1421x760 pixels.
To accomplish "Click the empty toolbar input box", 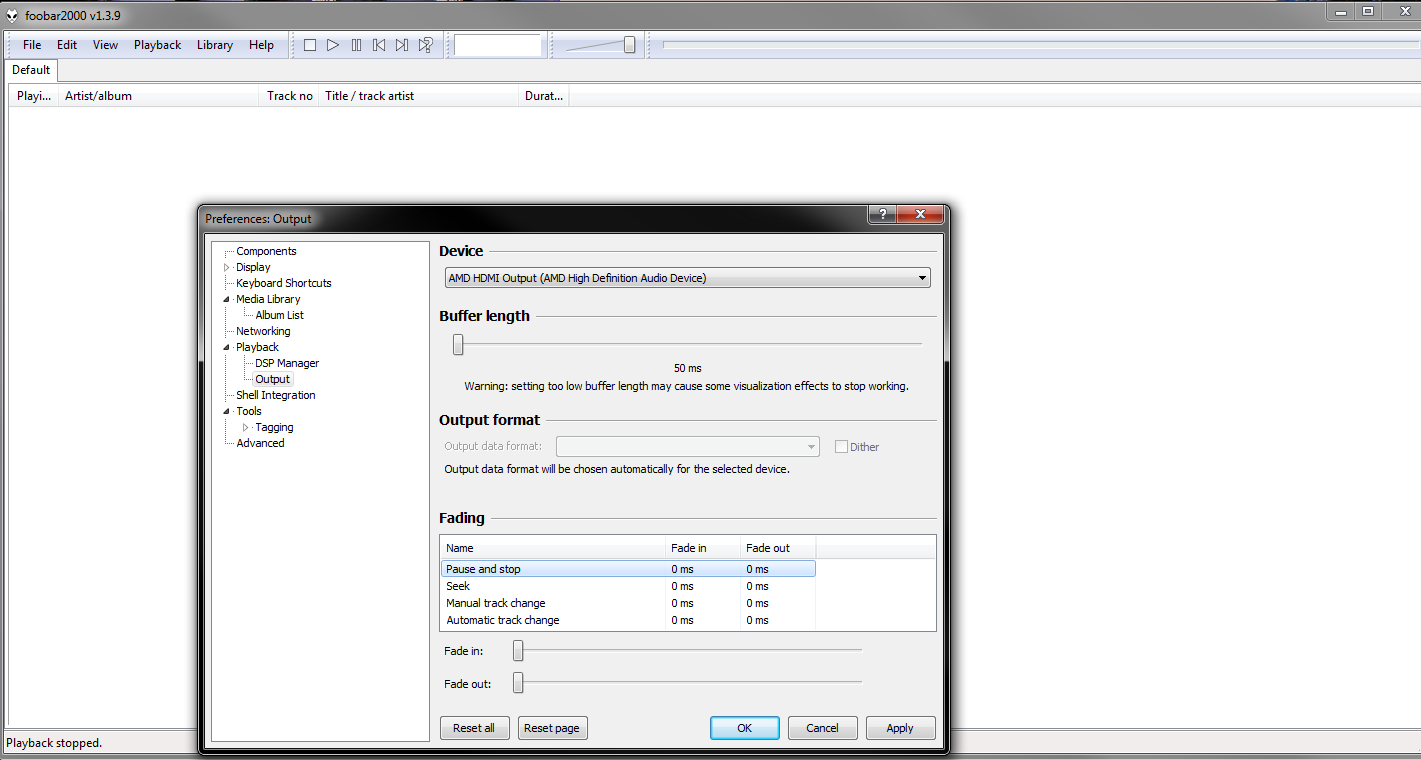I will coord(498,45).
